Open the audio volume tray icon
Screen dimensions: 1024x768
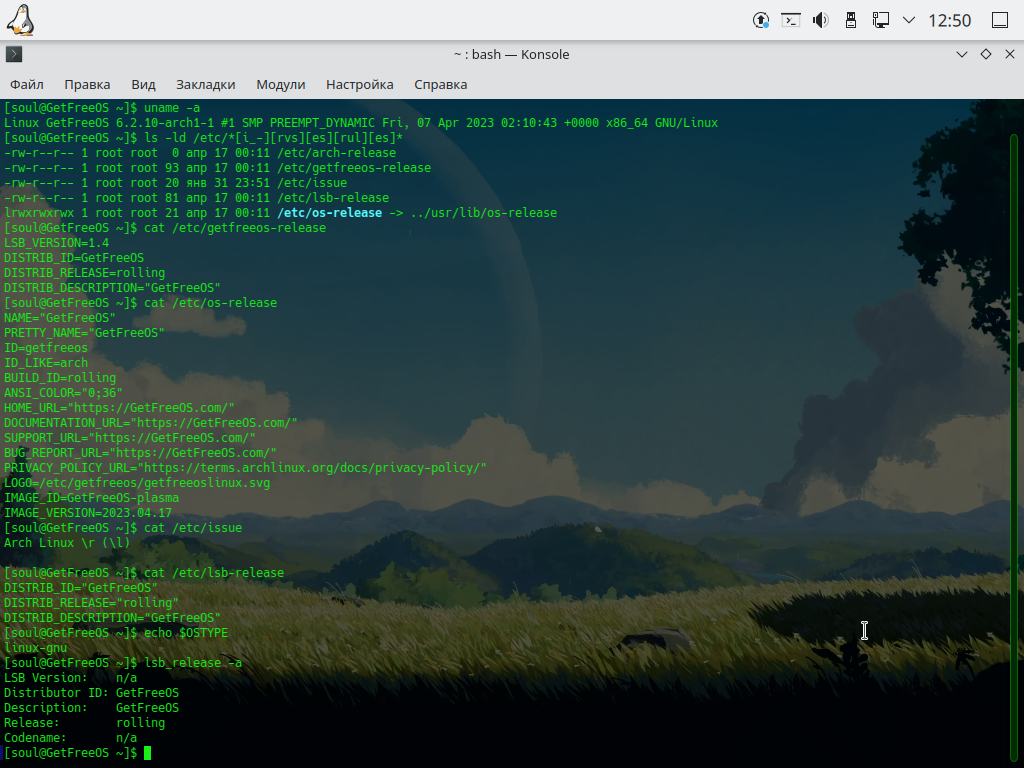tap(821, 20)
